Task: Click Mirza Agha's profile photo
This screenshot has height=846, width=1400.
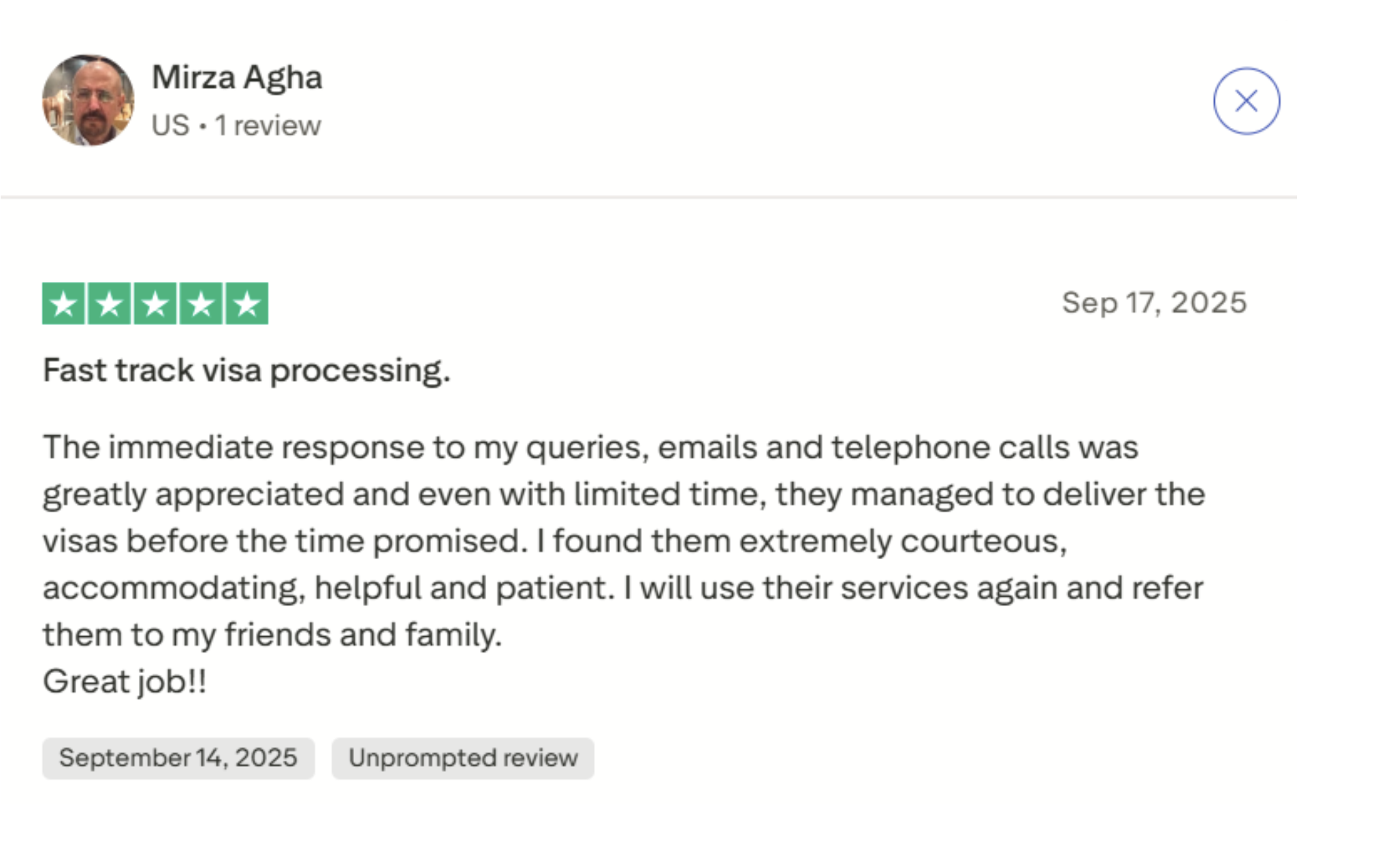Action: tap(88, 100)
